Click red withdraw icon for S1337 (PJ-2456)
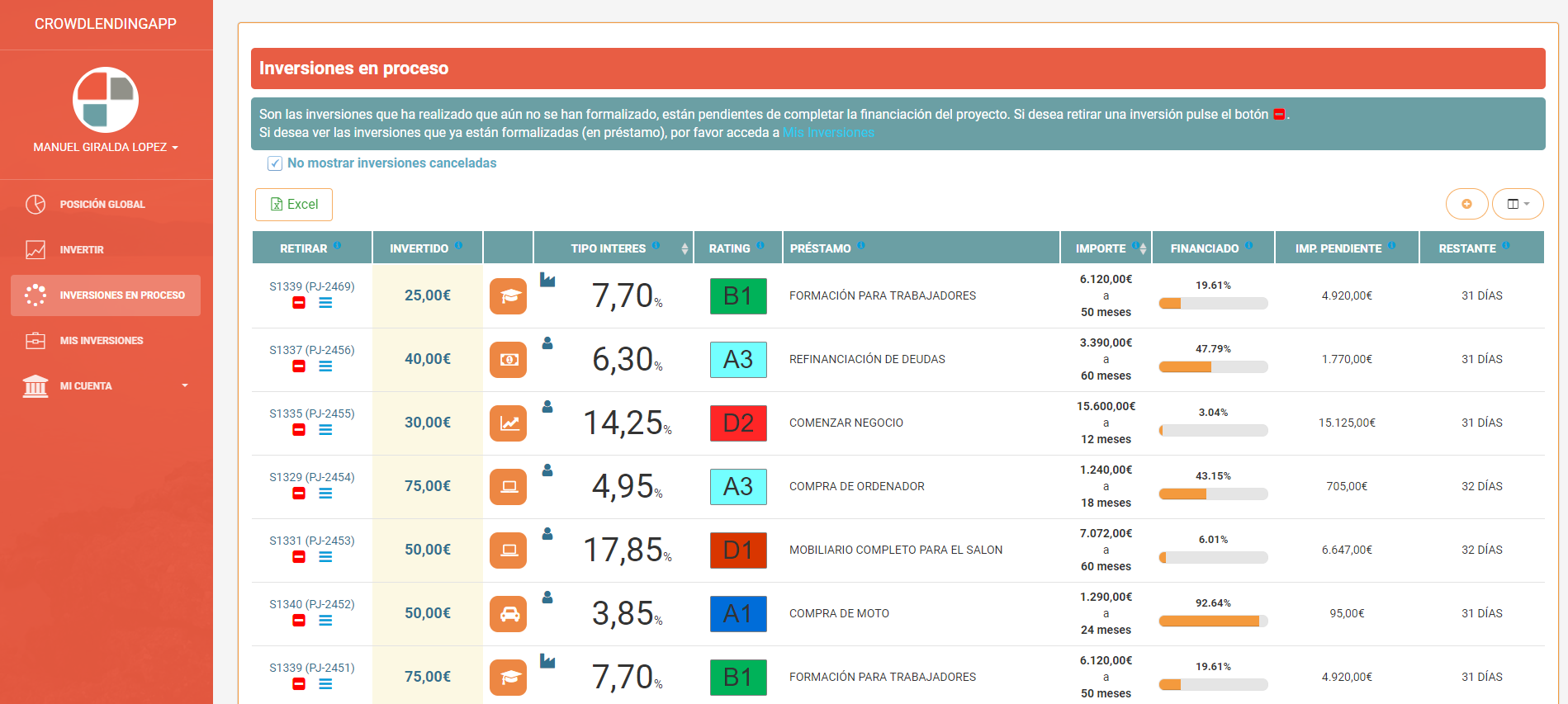This screenshot has height=704, width=1568. (299, 366)
